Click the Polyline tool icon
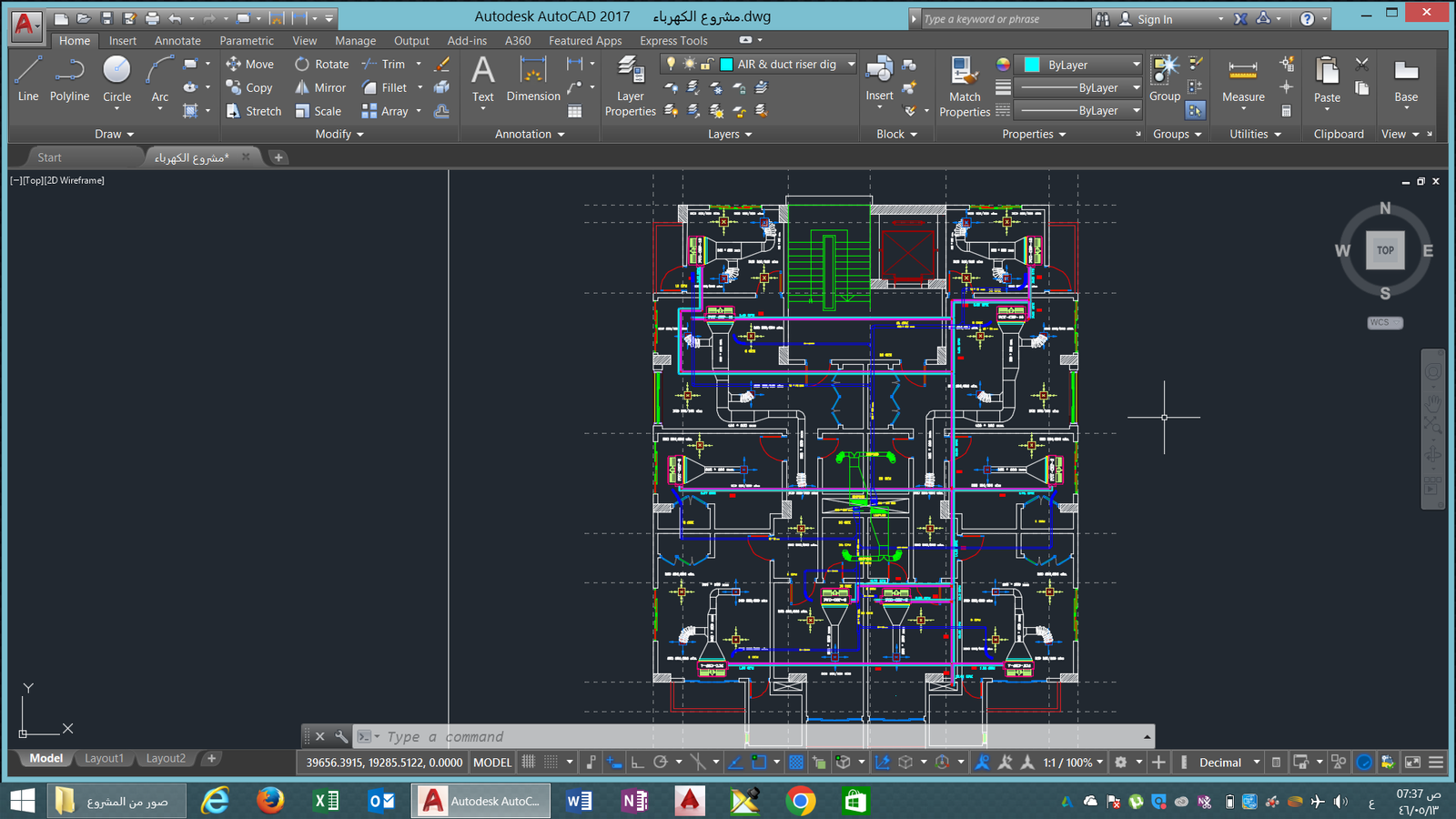The height and width of the screenshot is (819, 1456). point(69,71)
